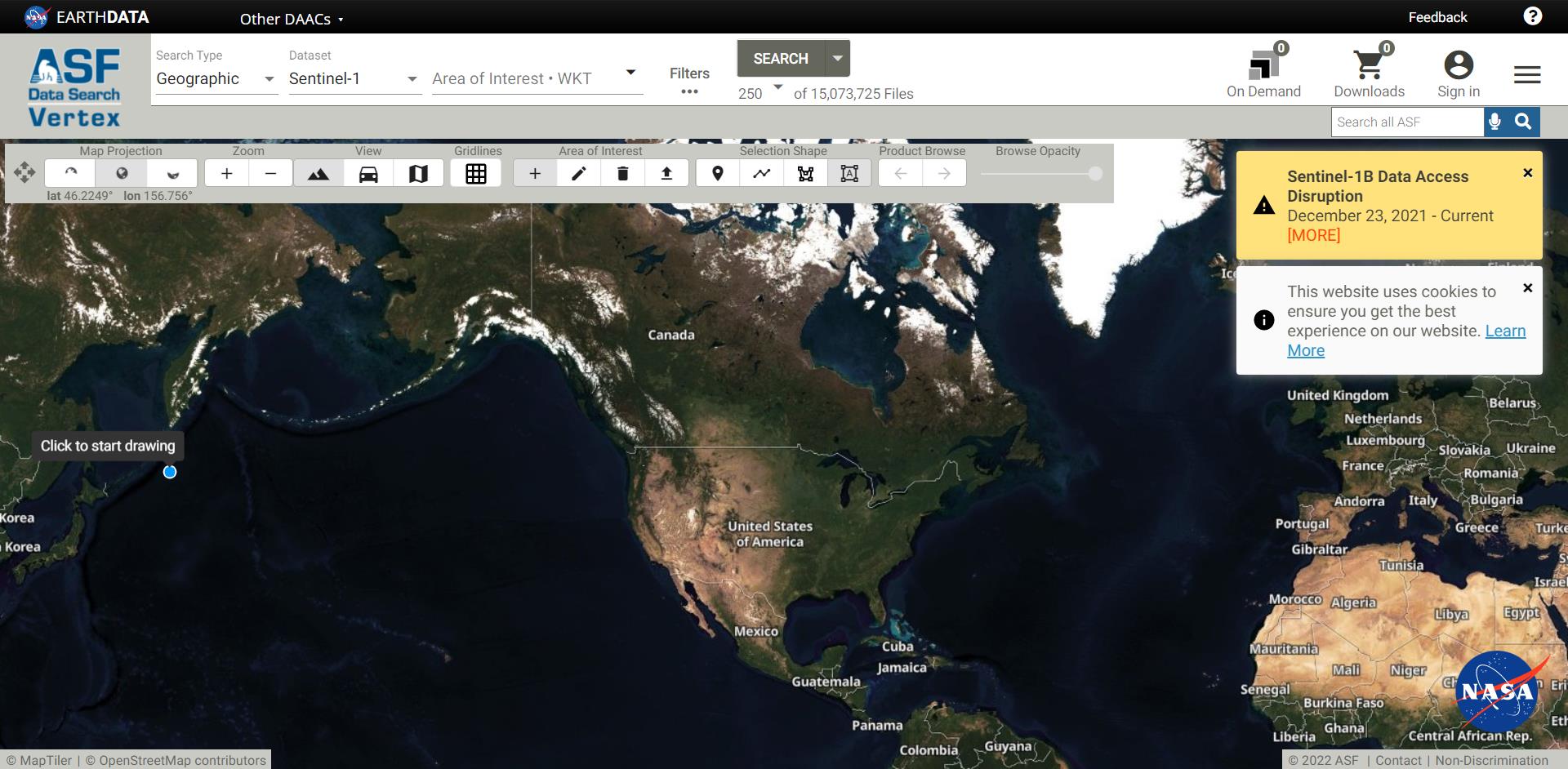1568x769 pixels.
Task: Zoom in with the plus button
Action: (x=227, y=173)
